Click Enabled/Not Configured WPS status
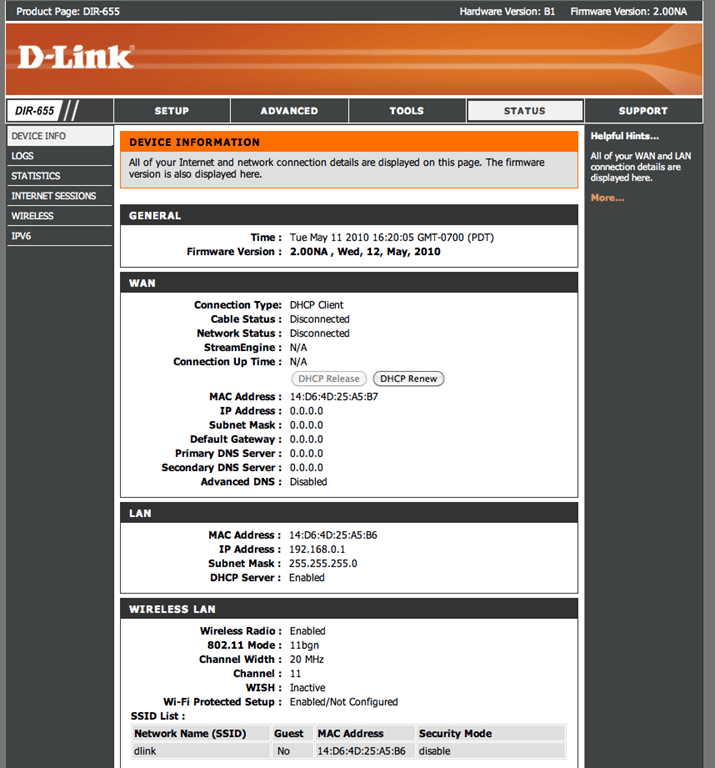Image resolution: width=715 pixels, height=768 pixels. tap(344, 702)
